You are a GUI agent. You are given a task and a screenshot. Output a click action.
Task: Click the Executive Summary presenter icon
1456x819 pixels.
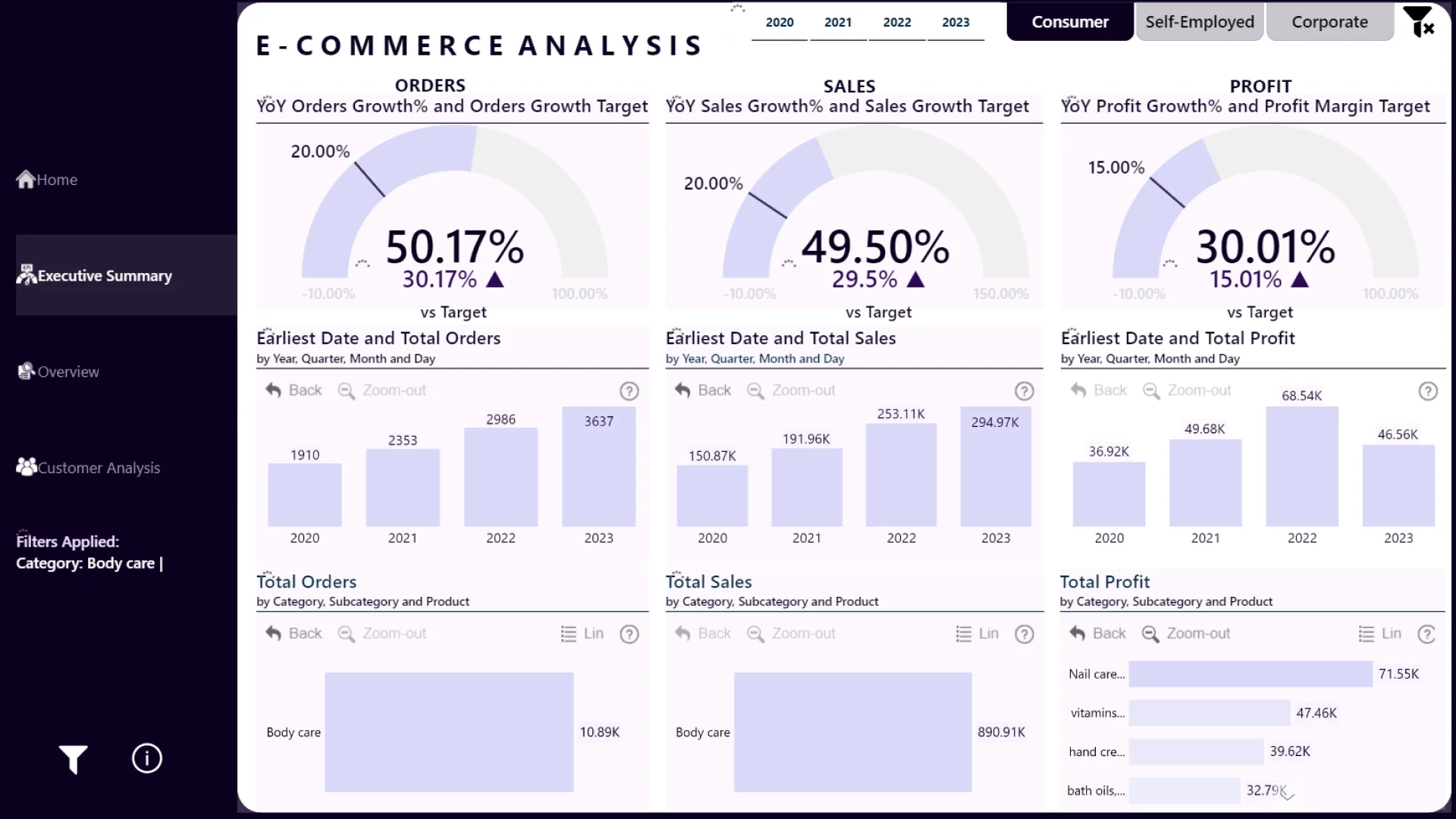coord(27,275)
